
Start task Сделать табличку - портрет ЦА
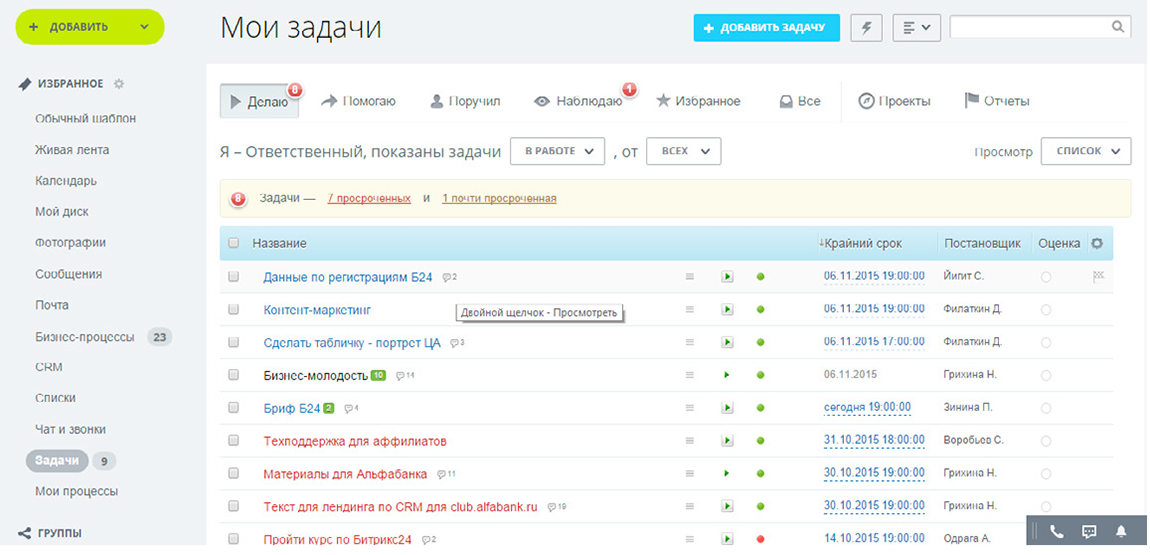(727, 342)
